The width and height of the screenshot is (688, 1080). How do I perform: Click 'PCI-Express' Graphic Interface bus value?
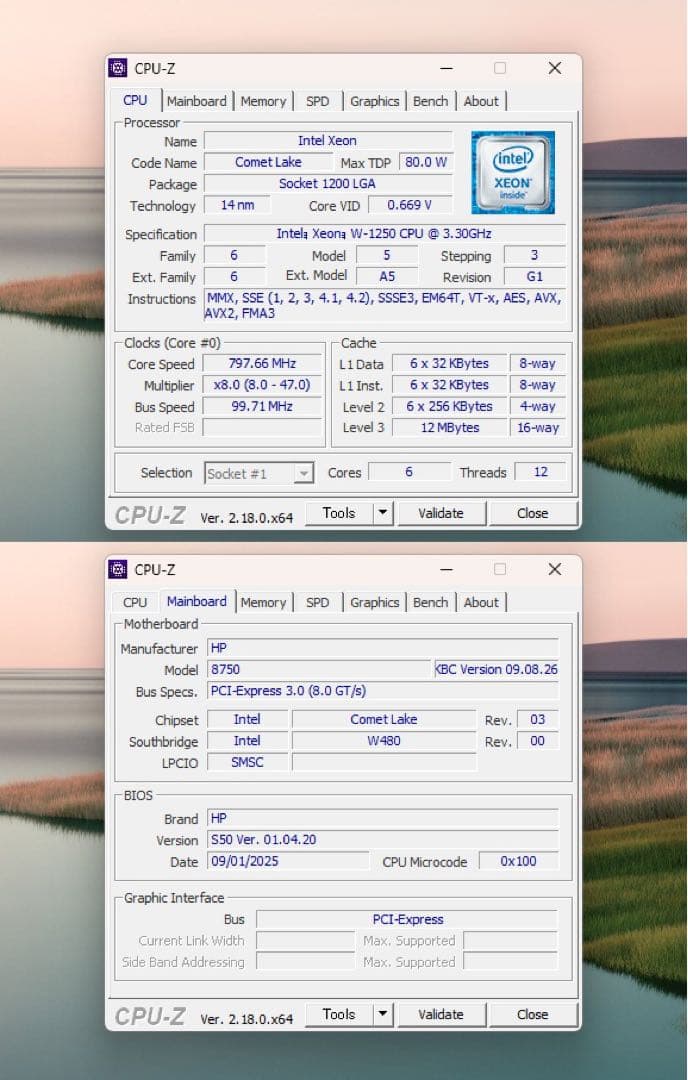(407, 920)
